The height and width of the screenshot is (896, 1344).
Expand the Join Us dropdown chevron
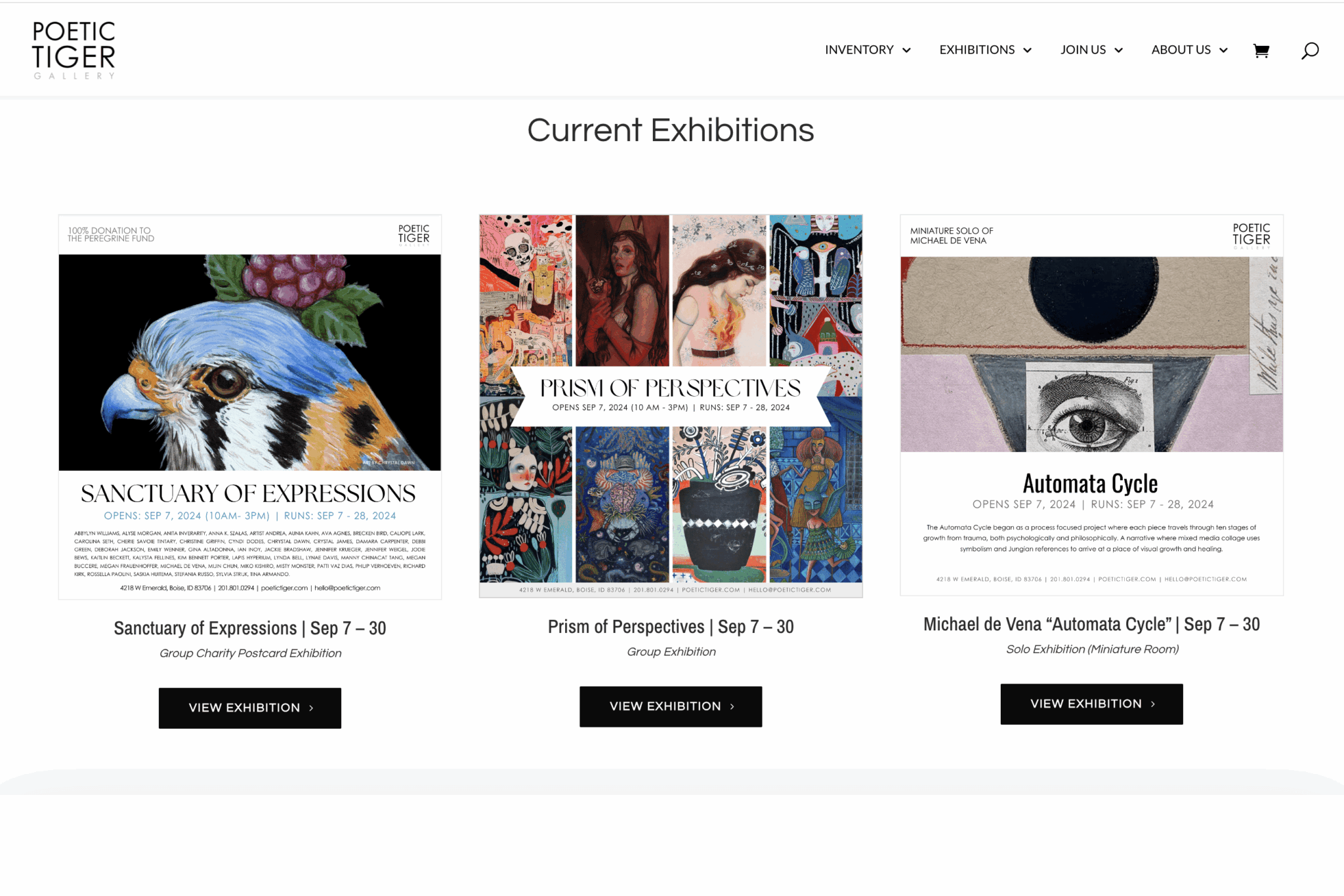pos(1118,51)
